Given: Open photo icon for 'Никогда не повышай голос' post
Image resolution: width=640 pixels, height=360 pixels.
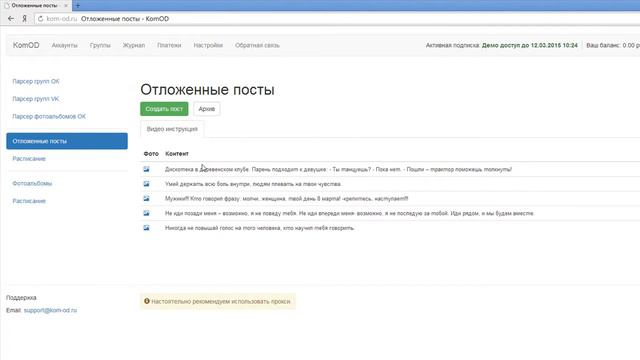Looking at the screenshot, I should 146,228.
